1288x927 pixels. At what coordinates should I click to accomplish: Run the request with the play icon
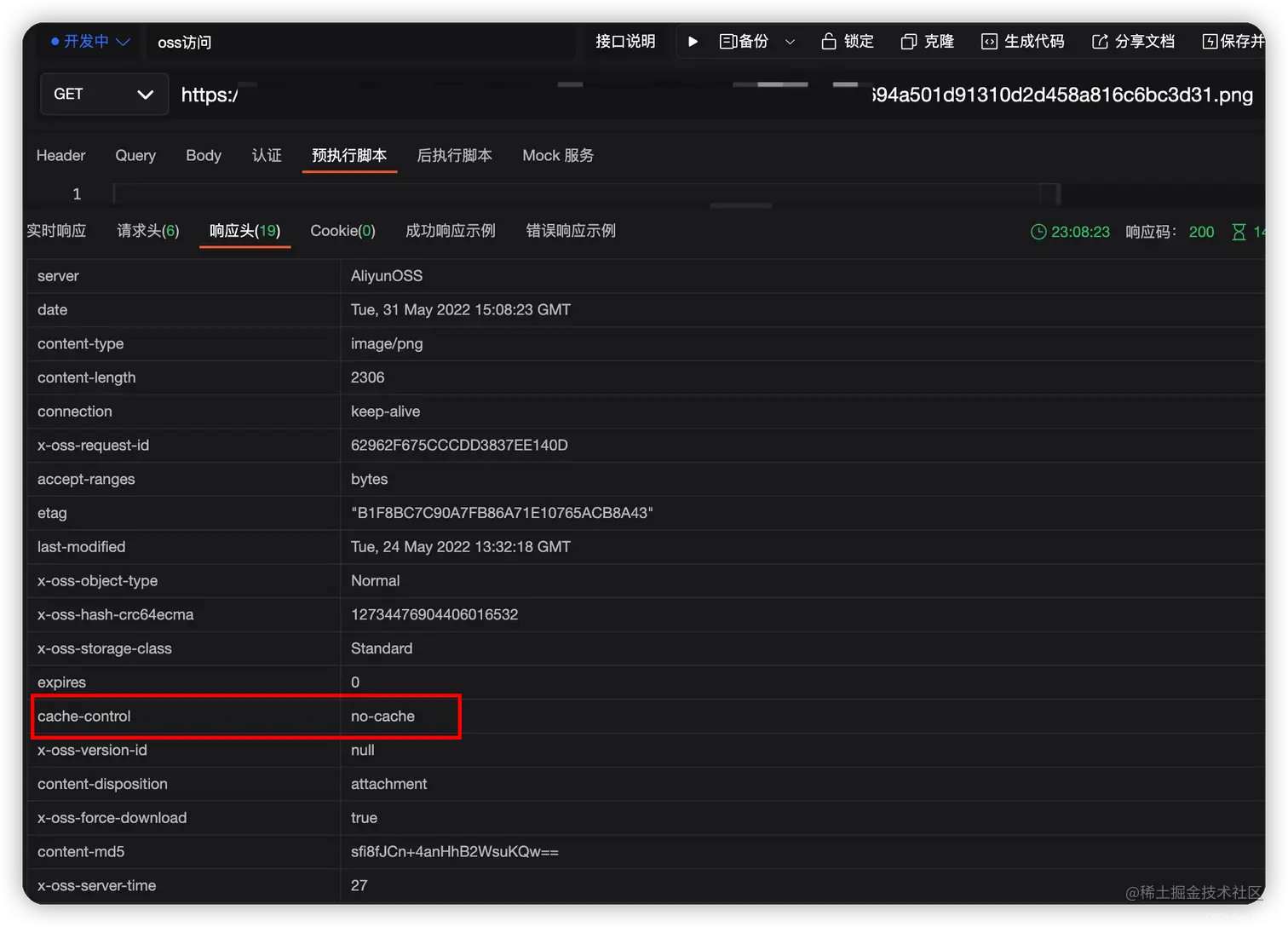pyautogui.click(x=693, y=41)
